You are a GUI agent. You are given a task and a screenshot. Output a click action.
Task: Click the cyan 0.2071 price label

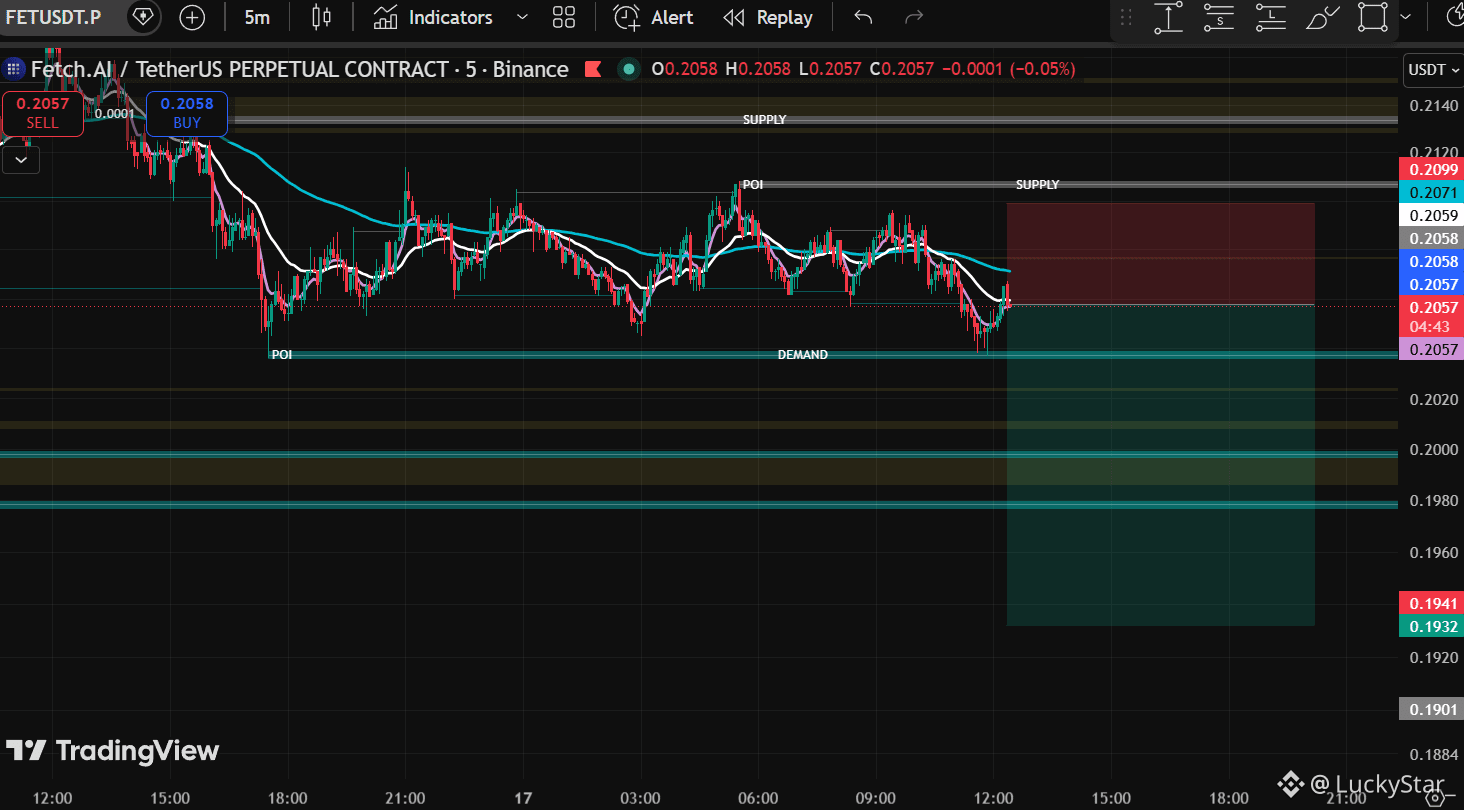(x=1432, y=192)
